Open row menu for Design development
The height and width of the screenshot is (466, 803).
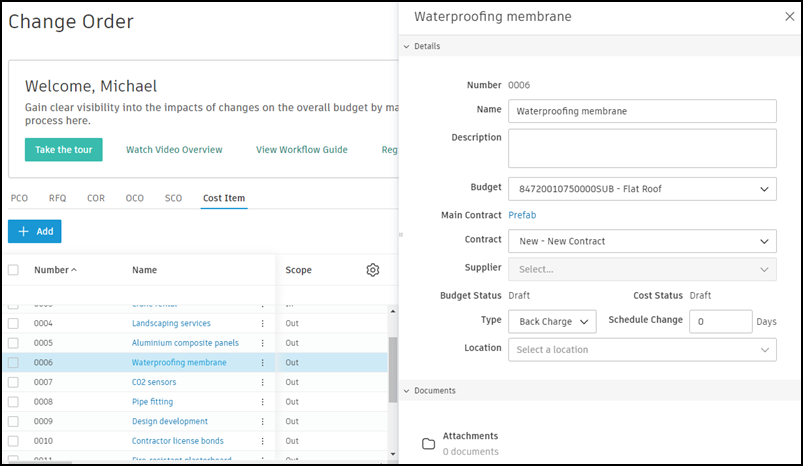tap(263, 421)
